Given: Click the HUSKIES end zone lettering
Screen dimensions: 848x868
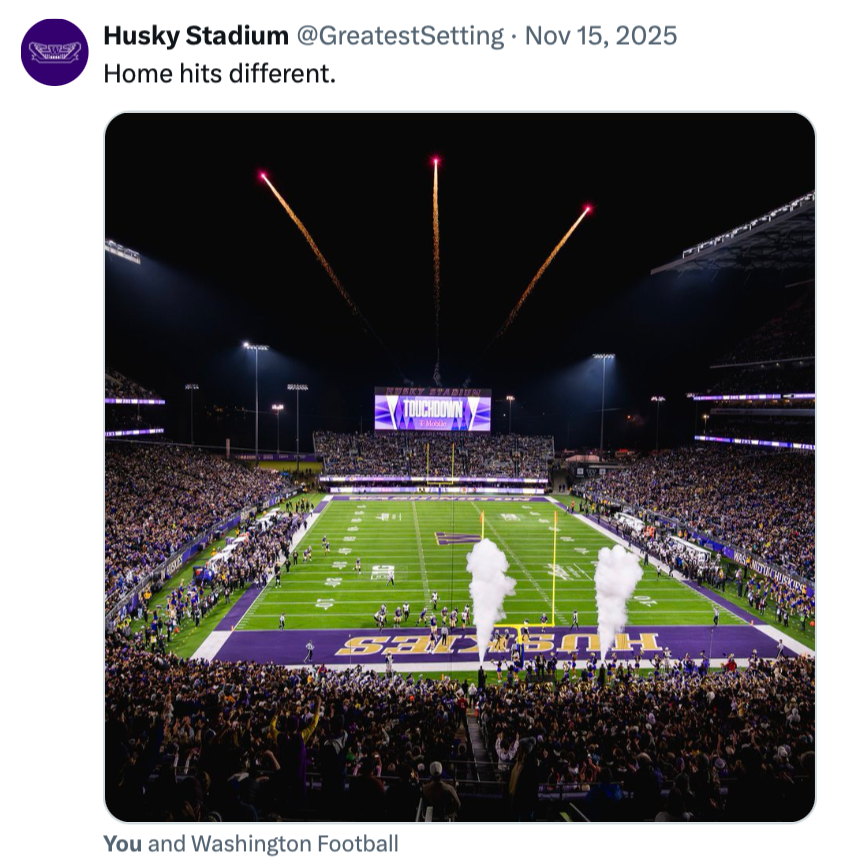Looking at the screenshot, I should 500,644.
